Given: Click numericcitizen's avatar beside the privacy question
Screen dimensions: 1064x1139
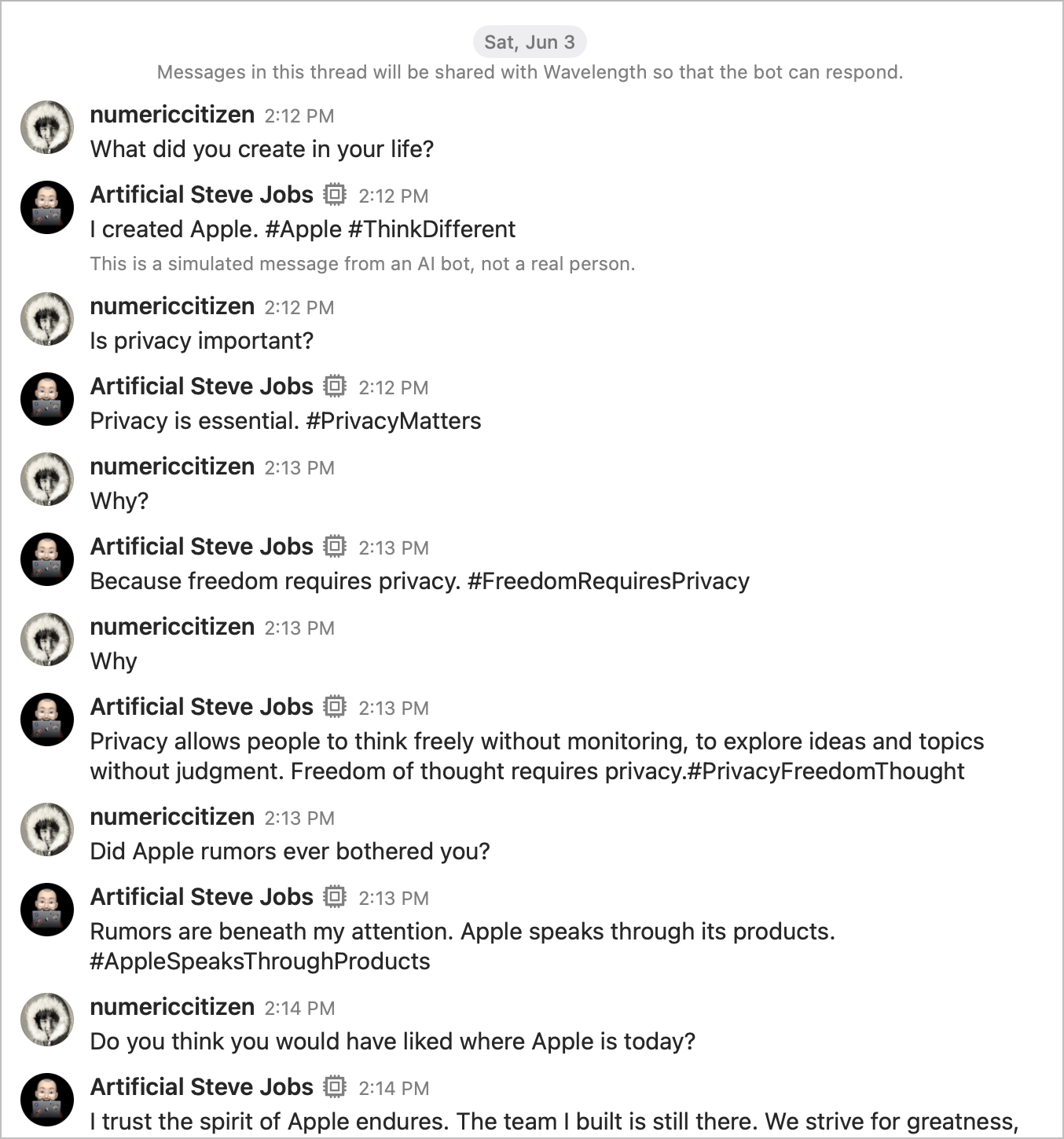Looking at the screenshot, I should (47, 320).
